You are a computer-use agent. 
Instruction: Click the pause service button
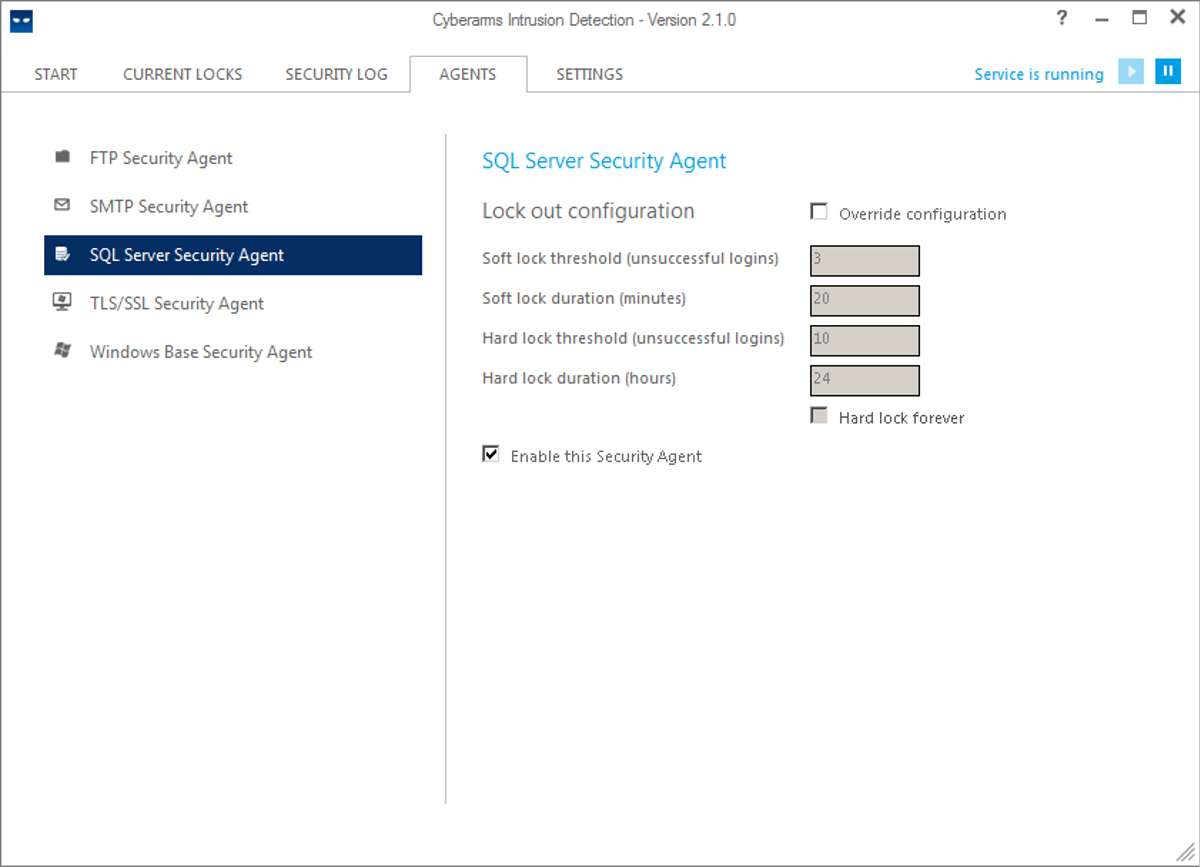(x=1167, y=72)
